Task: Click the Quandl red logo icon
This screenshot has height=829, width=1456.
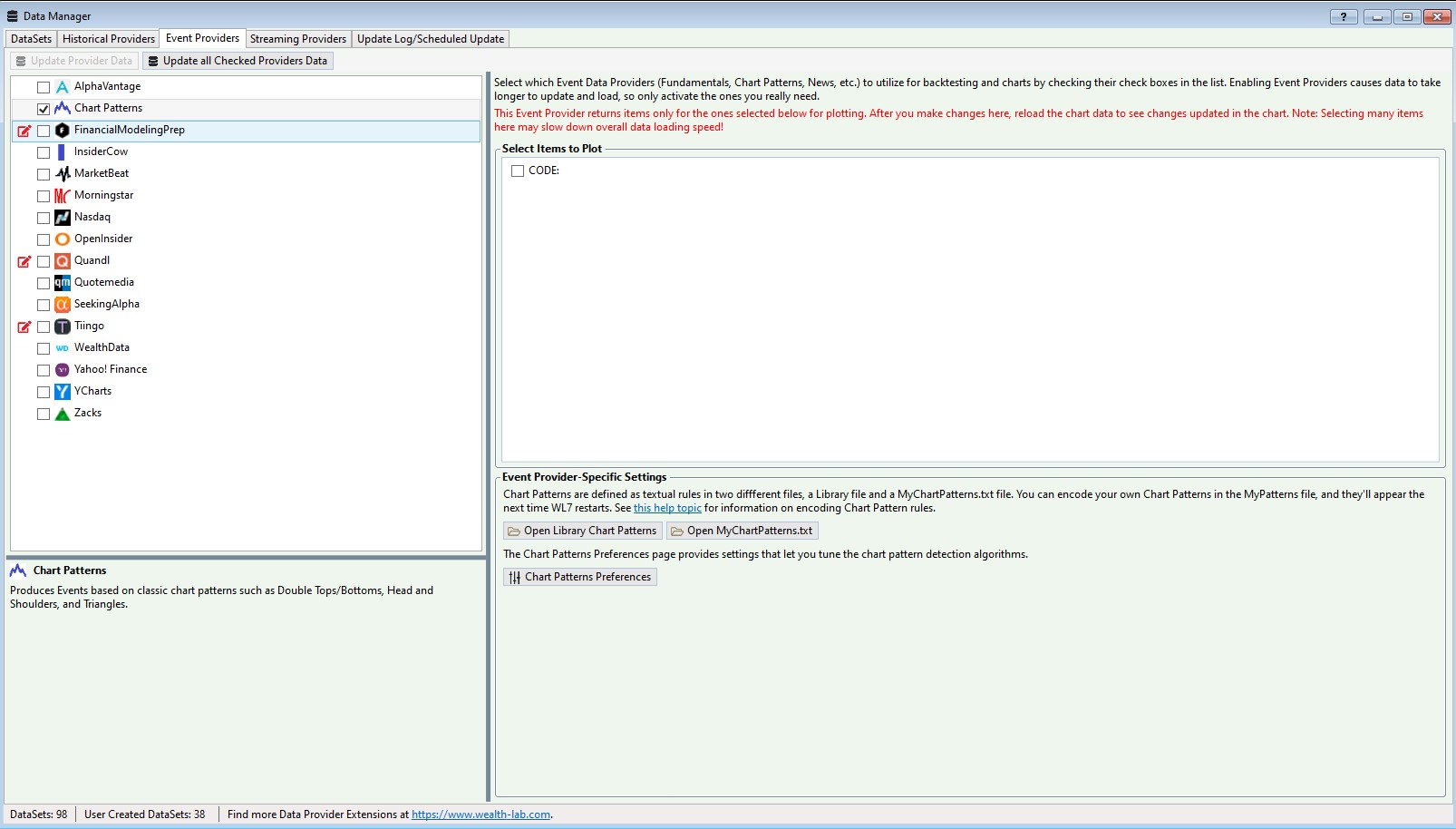Action: pos(63,261)
